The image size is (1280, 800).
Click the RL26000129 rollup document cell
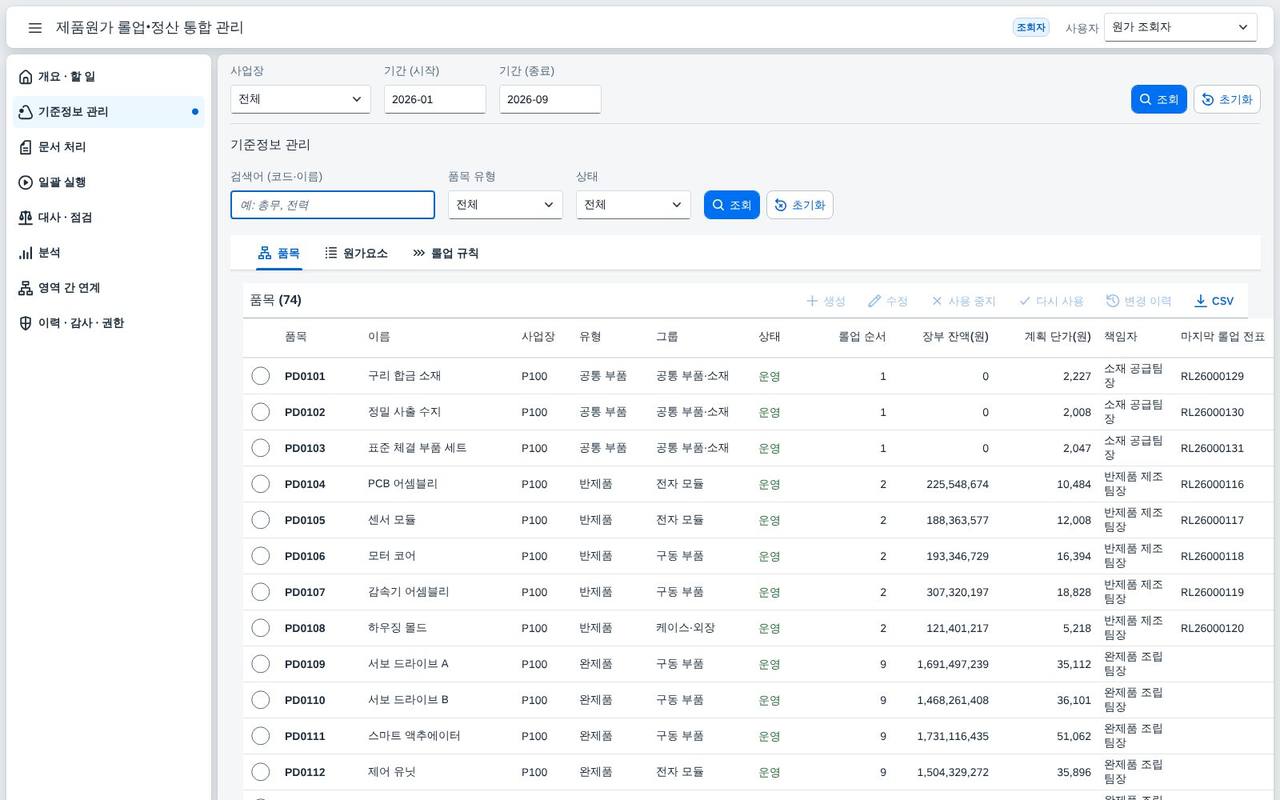[x=1212, y=376]
